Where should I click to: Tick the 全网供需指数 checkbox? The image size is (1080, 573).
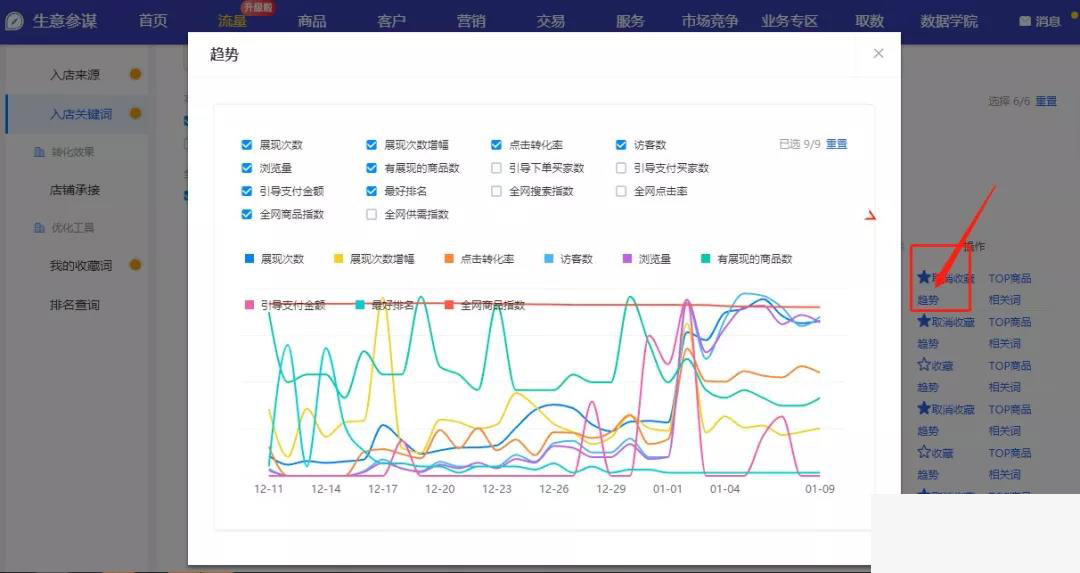point(372,214)
